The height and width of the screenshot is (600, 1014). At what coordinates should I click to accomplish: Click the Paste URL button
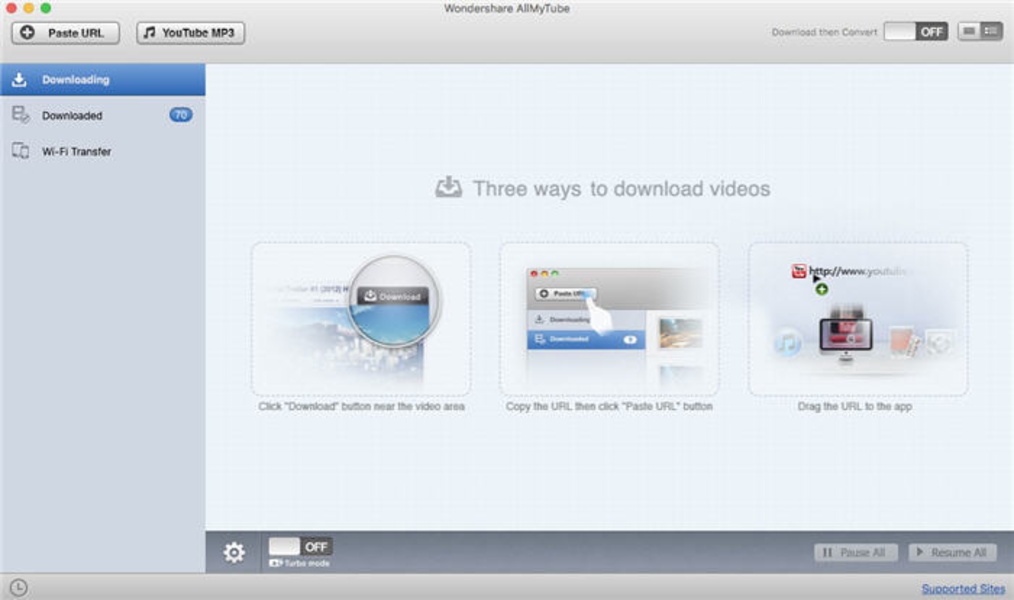tap(65, 33)
